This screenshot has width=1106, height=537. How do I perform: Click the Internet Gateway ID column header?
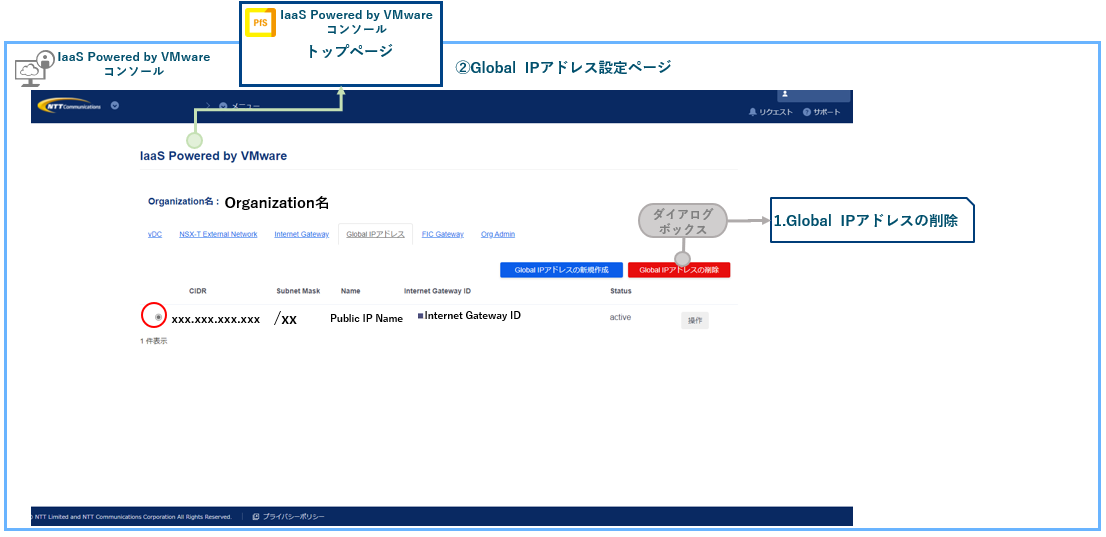coord(437,291)
